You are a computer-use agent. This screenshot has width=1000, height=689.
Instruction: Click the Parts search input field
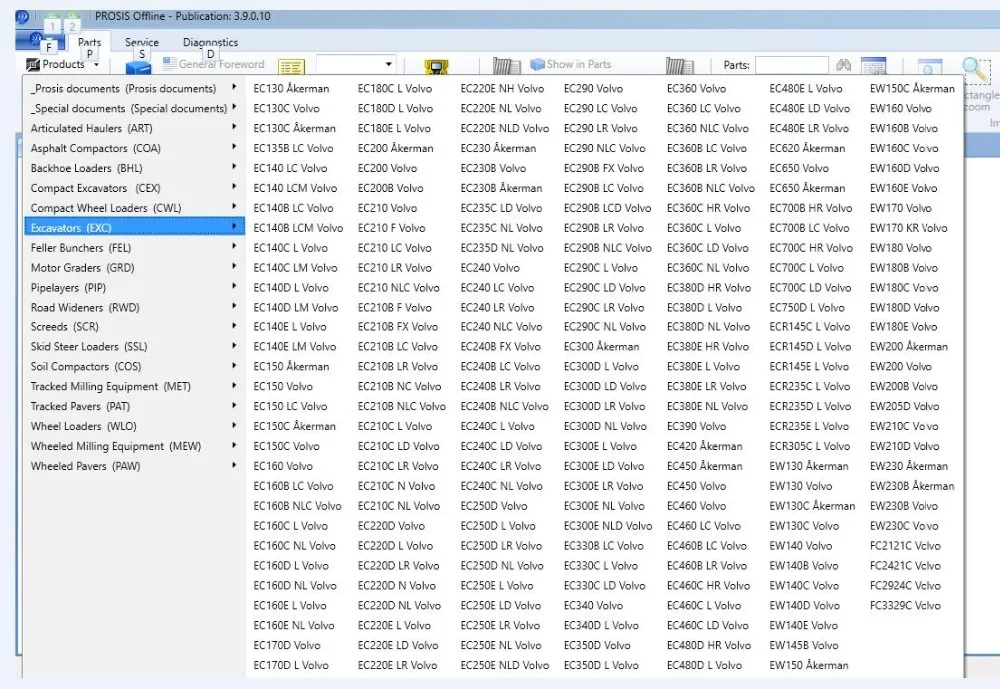(x=791, y=64)
